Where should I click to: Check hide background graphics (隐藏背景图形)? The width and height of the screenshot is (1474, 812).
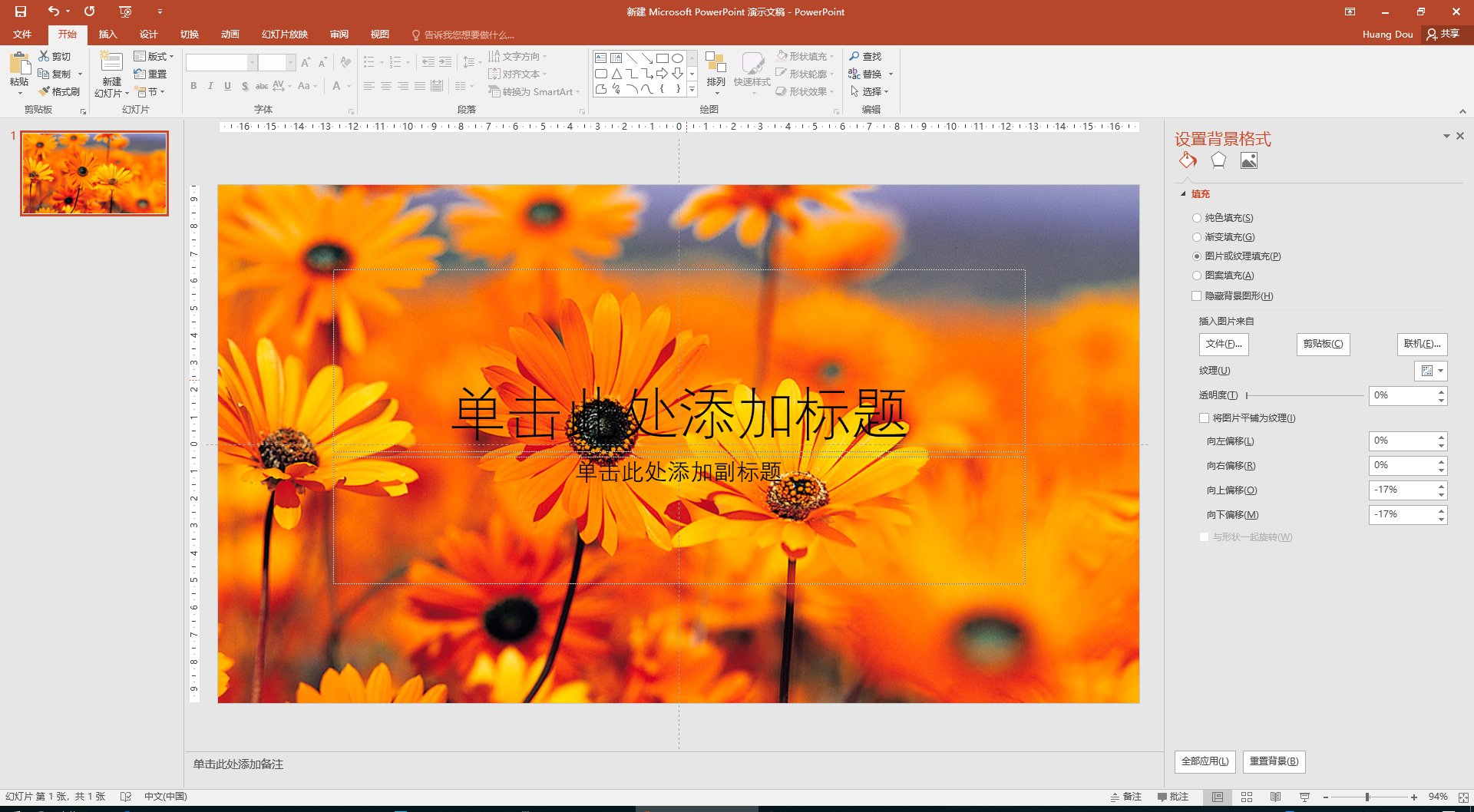pos(1196,296)
